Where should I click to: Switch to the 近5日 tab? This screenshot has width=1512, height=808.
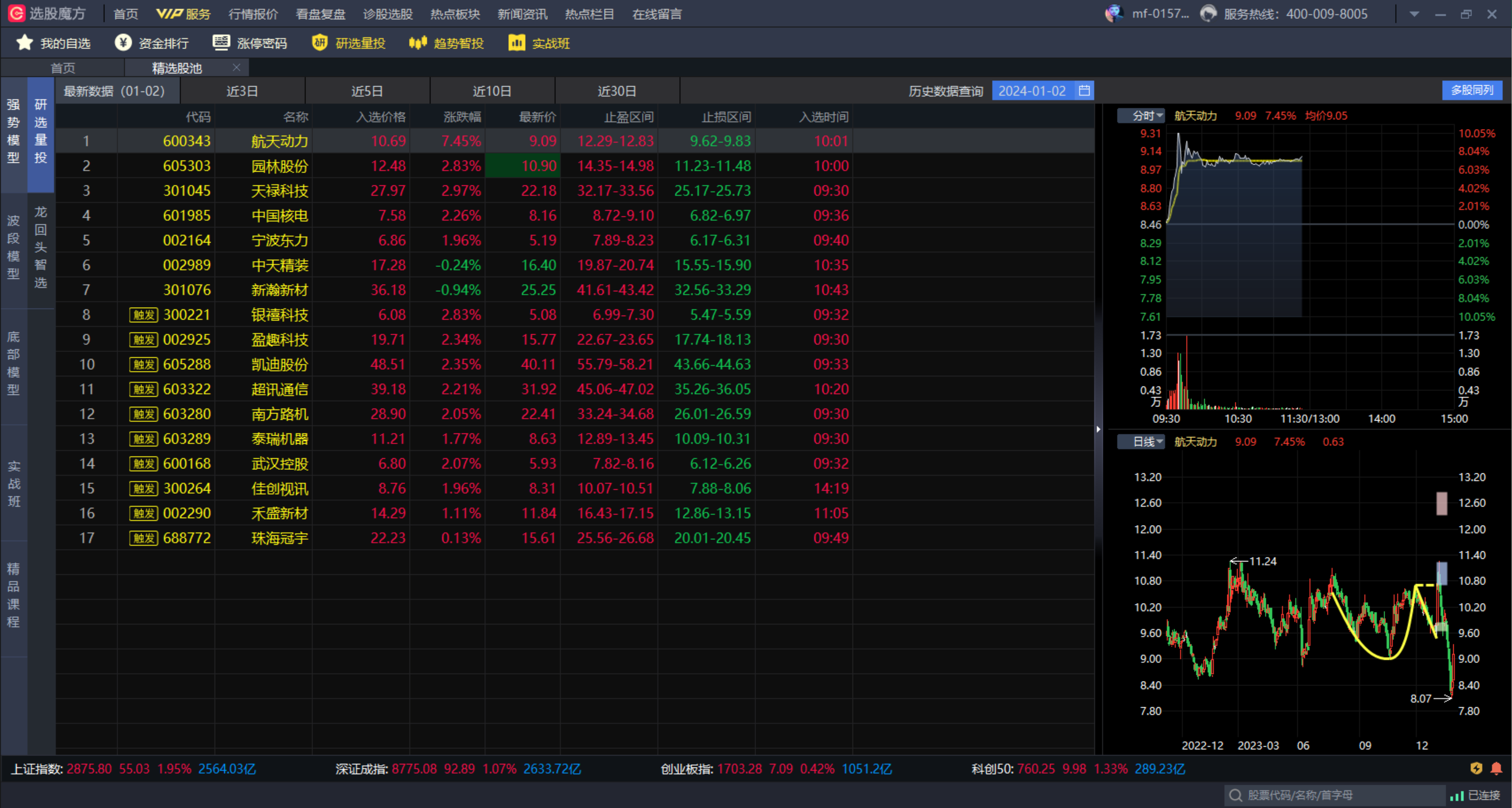click(x=367, y=91)
